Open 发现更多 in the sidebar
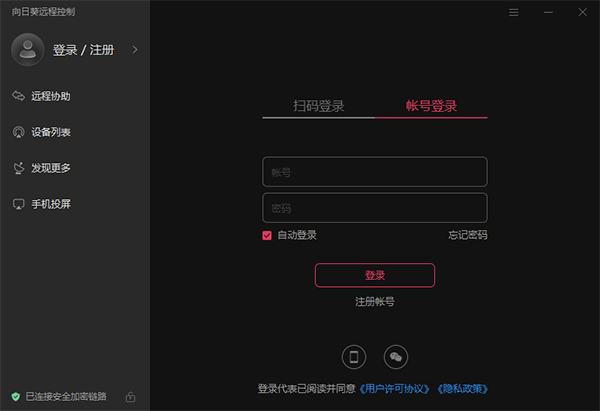Viewport: 600px width, 411px height. (51, 168)
